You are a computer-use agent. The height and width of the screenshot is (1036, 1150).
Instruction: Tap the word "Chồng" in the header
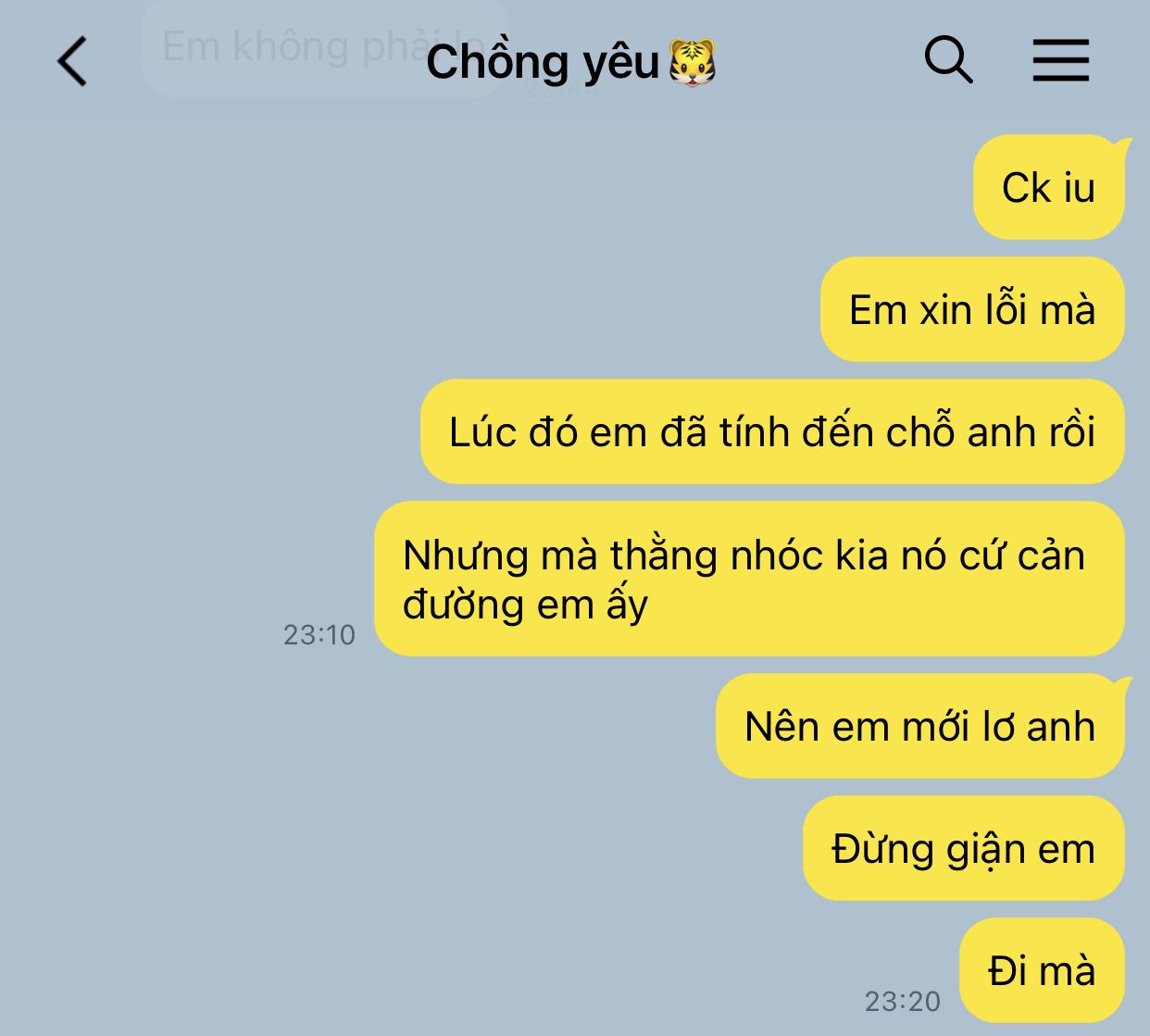point(496,63)
